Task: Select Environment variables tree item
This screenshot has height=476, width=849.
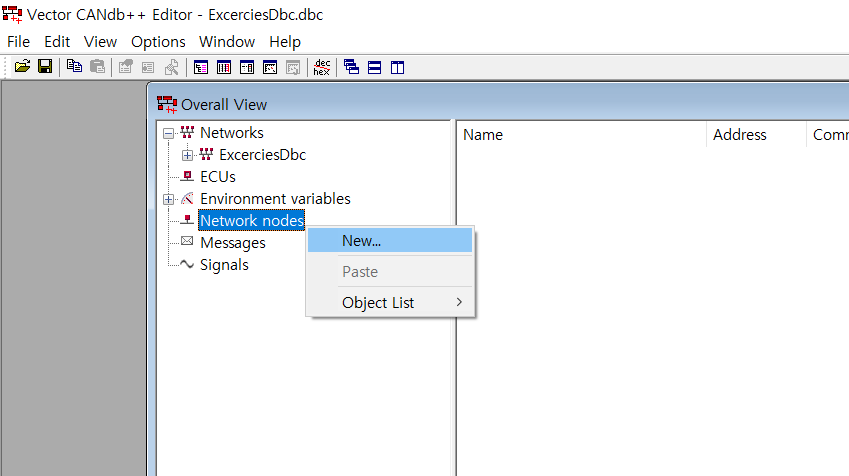Action: click(x=275, y=199)
